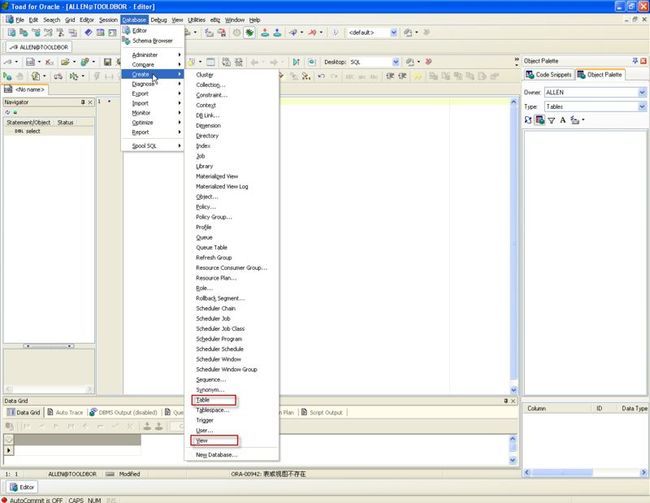Viewport: 650px width, 503px height.
Task: Click the Data Grid panel pin icon
Action: 506,401
